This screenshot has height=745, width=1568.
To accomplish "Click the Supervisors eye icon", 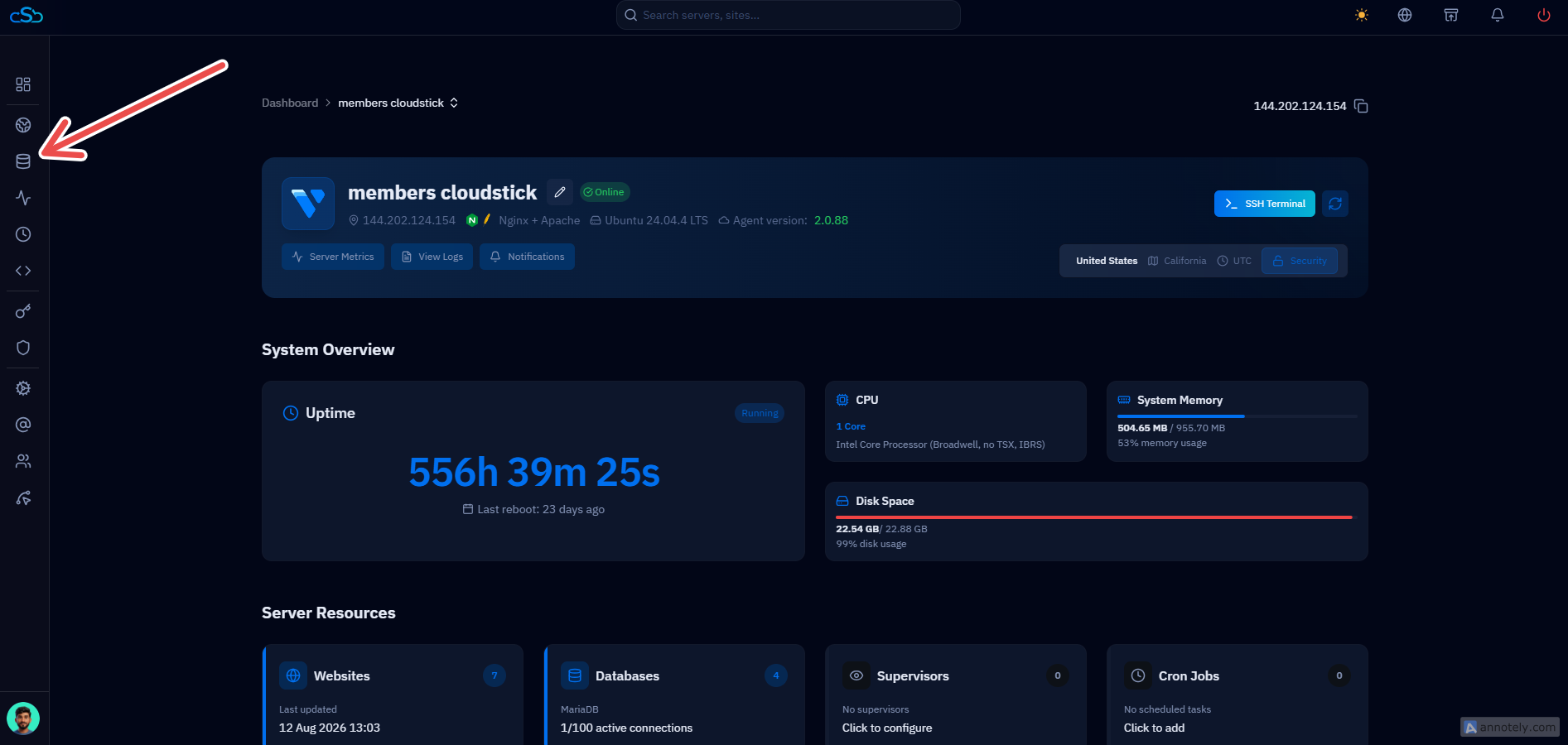I will point(856,675).
